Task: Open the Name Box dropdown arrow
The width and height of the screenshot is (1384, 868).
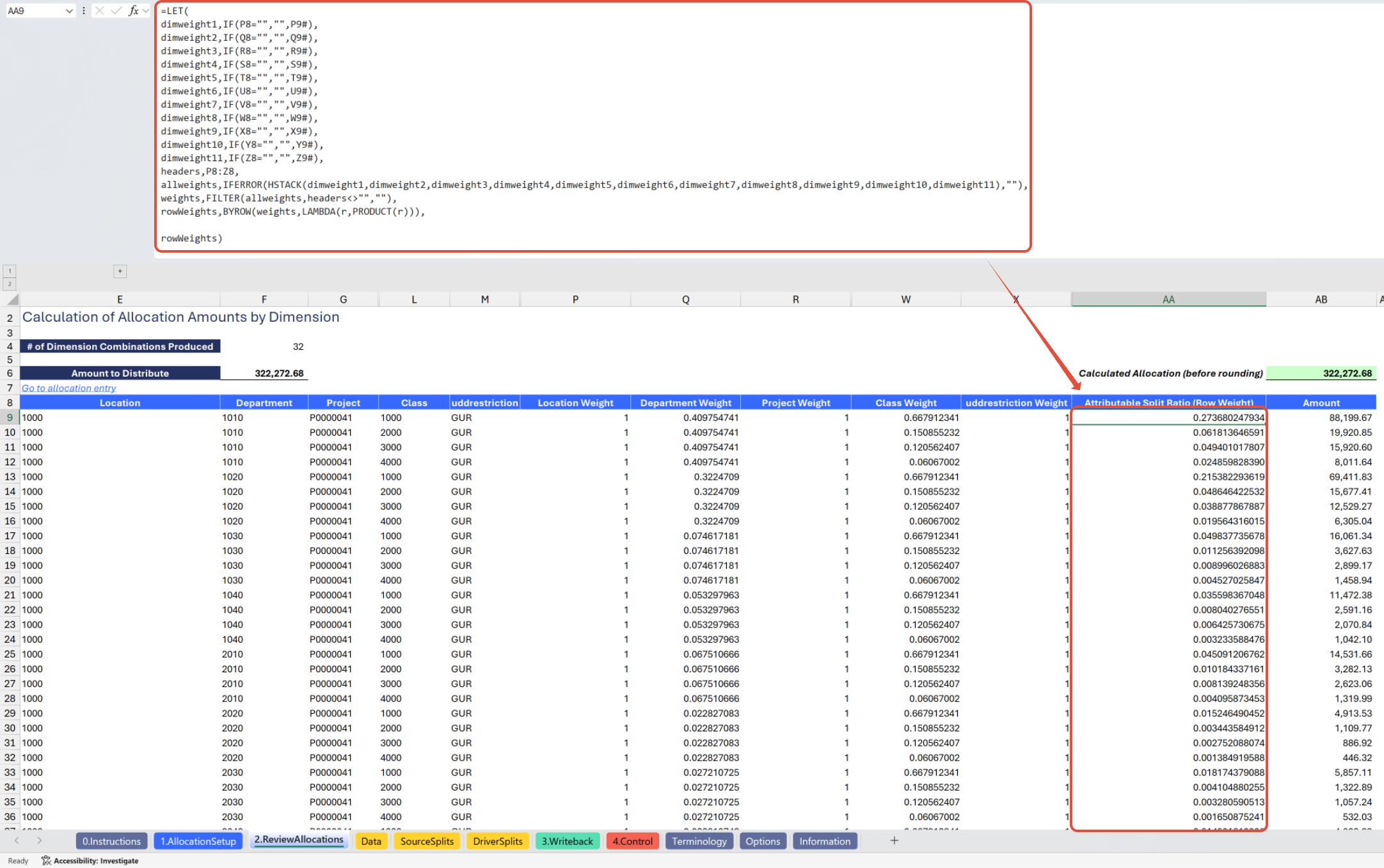Action: (x=68, y=11)
